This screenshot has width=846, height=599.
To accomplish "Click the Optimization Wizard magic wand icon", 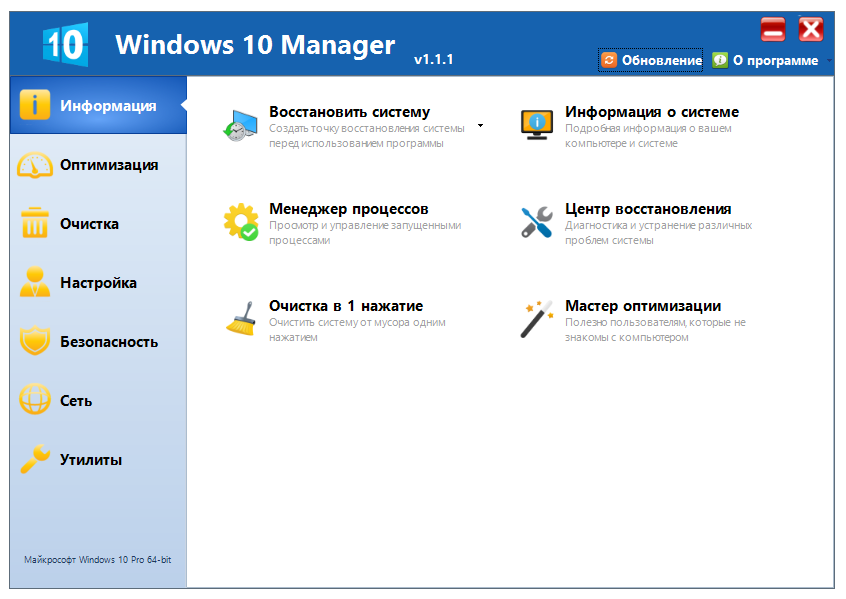I will [x=537, y=319].
